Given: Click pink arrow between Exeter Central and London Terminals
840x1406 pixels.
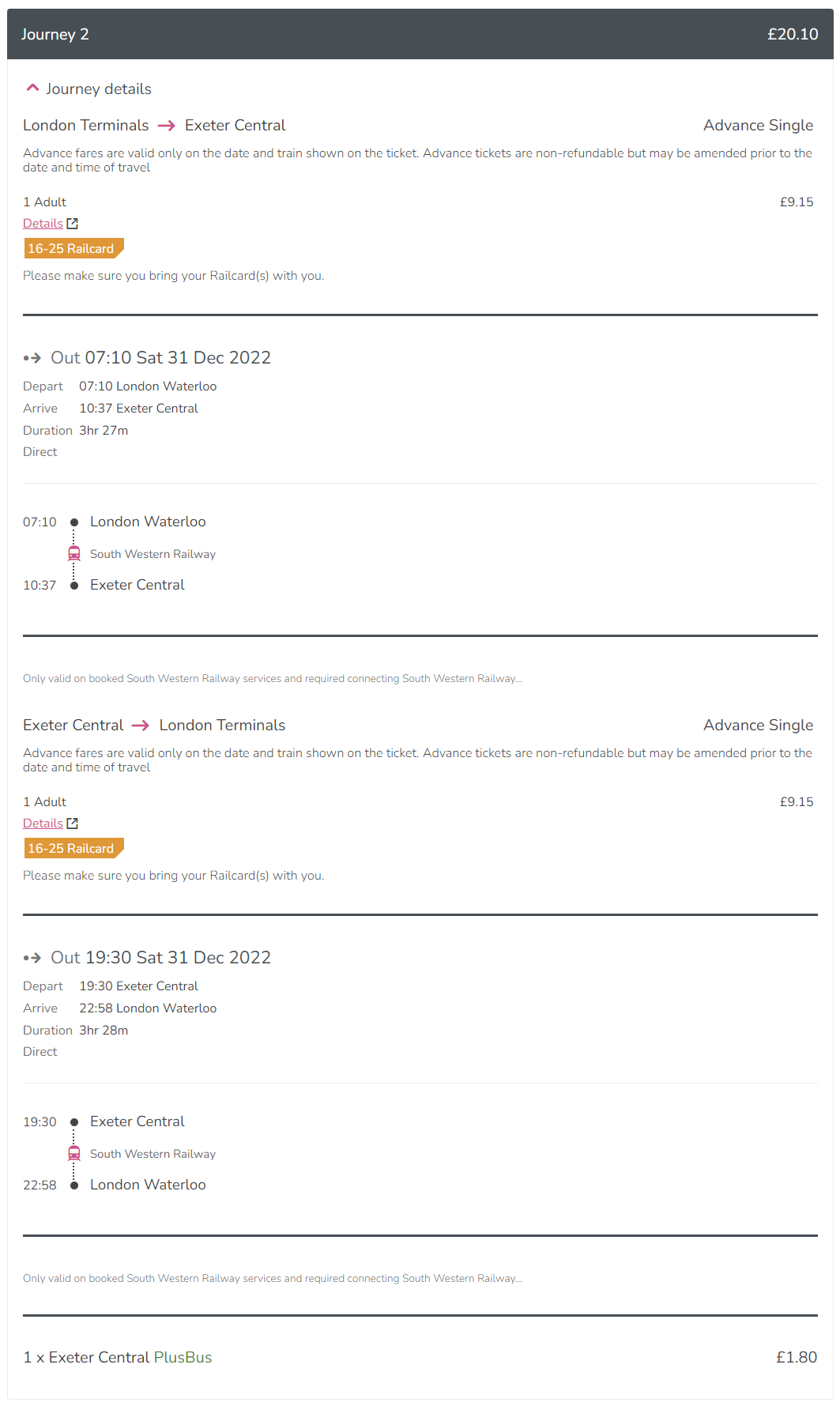Looking at the screenshot, I should point(141,726).
